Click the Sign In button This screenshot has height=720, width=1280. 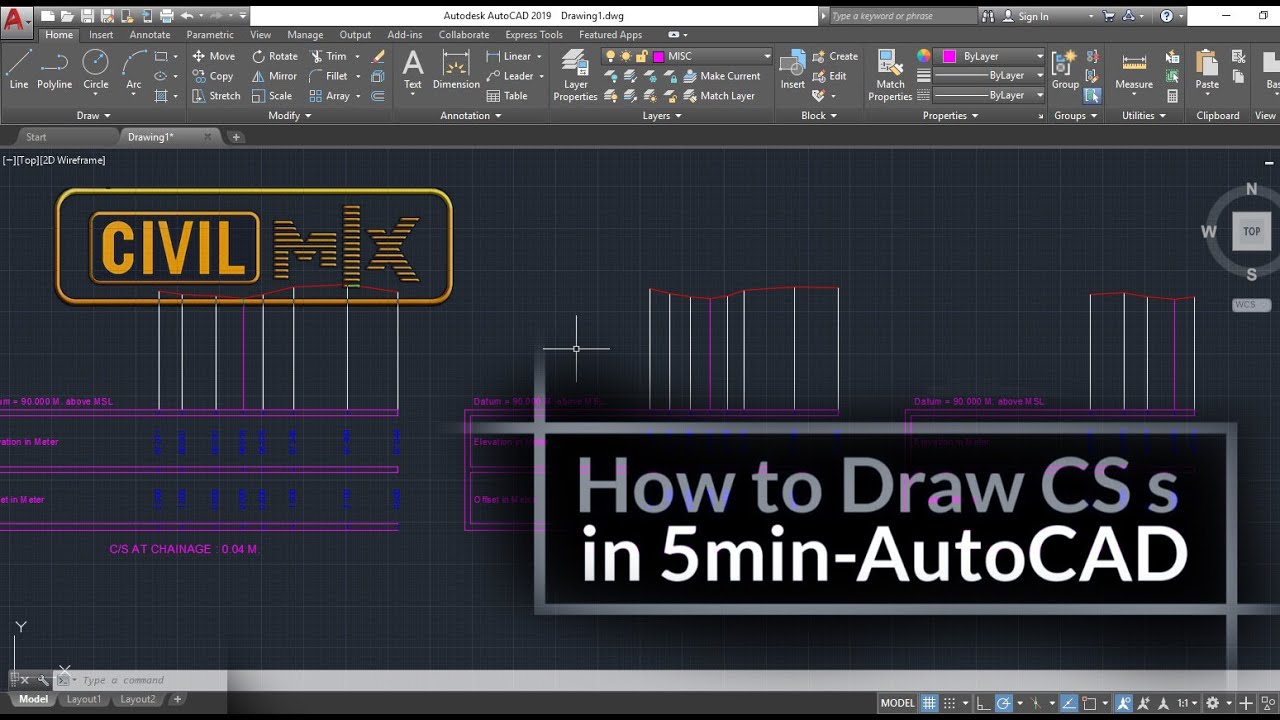(x=1024, y=16)
